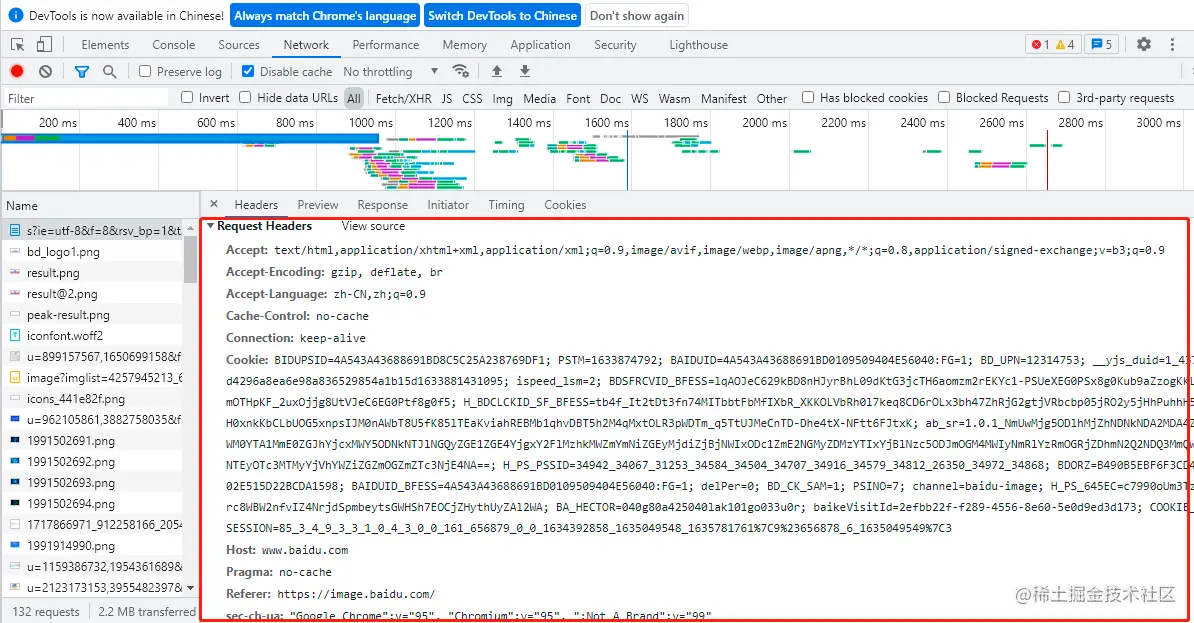Switch to the Response detail tab
1194x623 pixels.
tap(382, 205)
